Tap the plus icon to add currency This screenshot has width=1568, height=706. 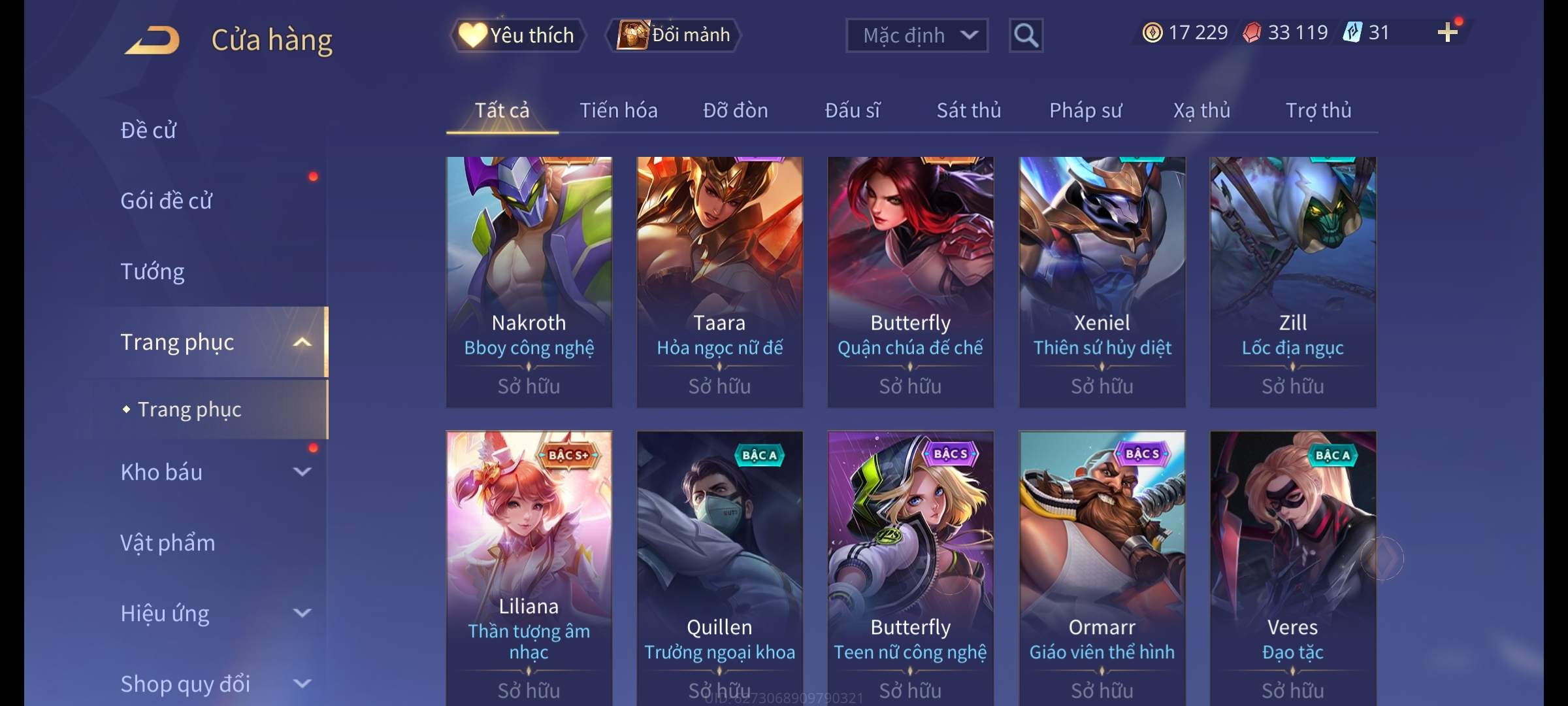1448,33
